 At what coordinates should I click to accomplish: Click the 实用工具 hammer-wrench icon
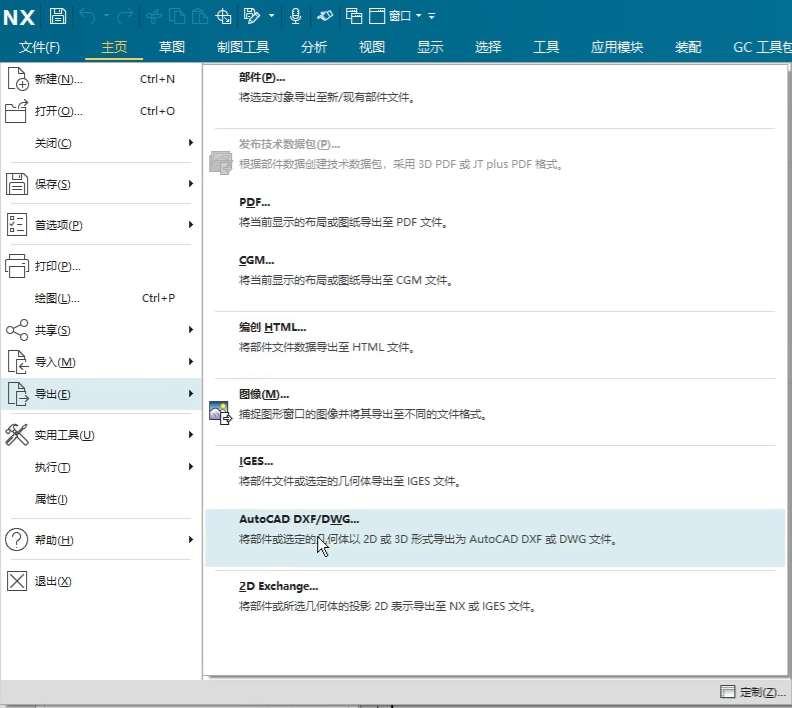17,435
